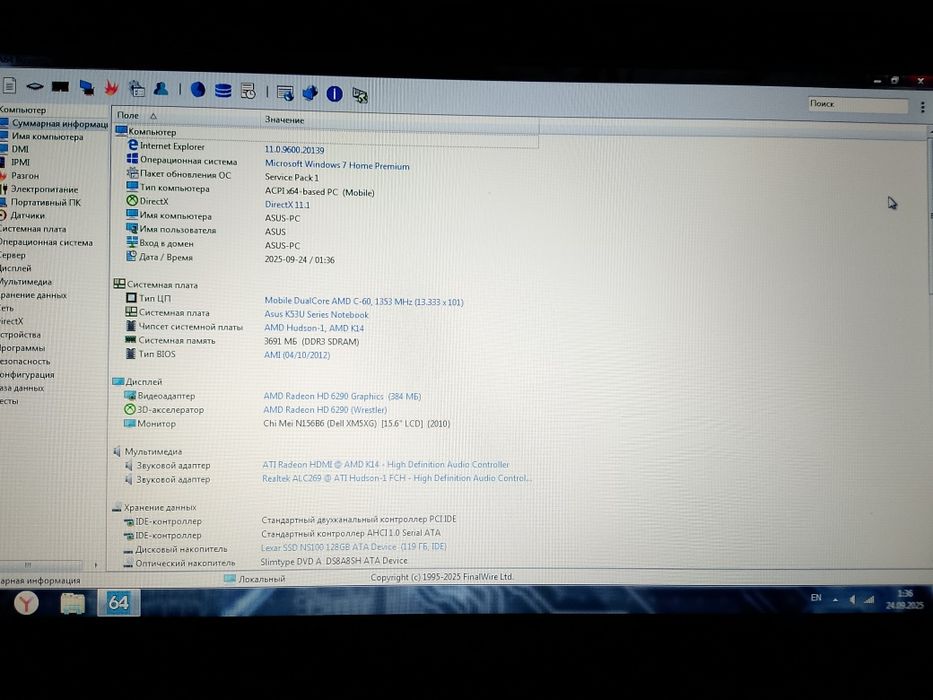Click the Report page icon in toolbar
933x700 pixels.
[x=9, y=86]
